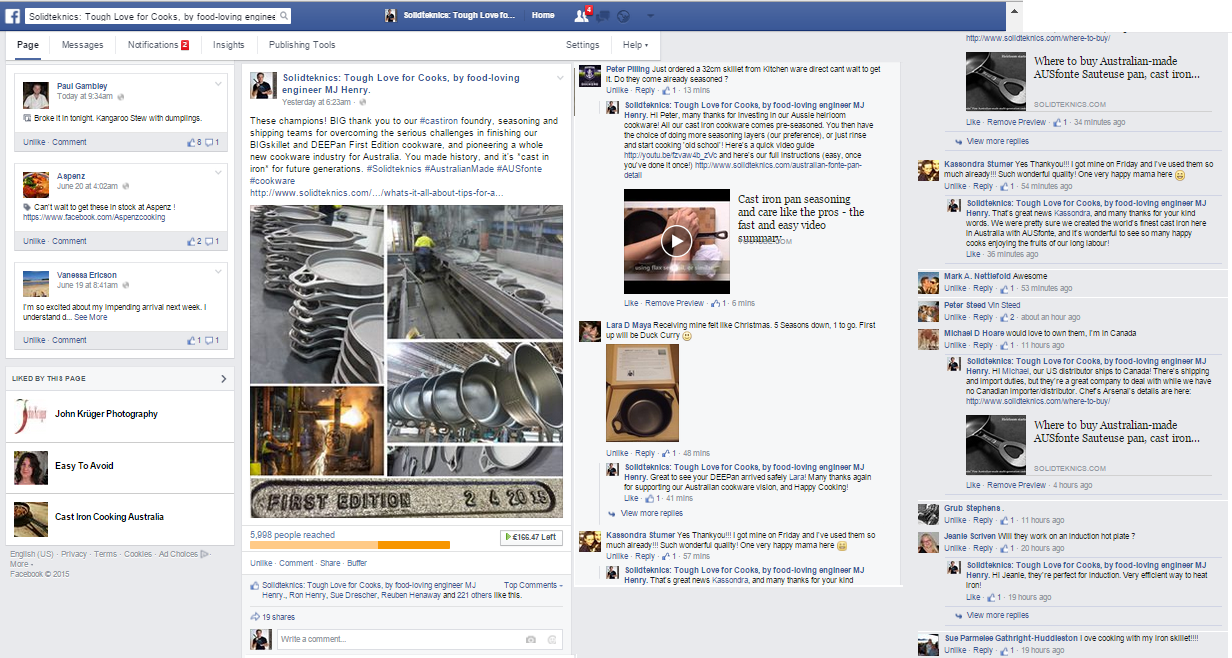Open the globe notifications icon in header
Image resolution: width=1232 pixels, height=658 pixels.
[x=623, y=17]
